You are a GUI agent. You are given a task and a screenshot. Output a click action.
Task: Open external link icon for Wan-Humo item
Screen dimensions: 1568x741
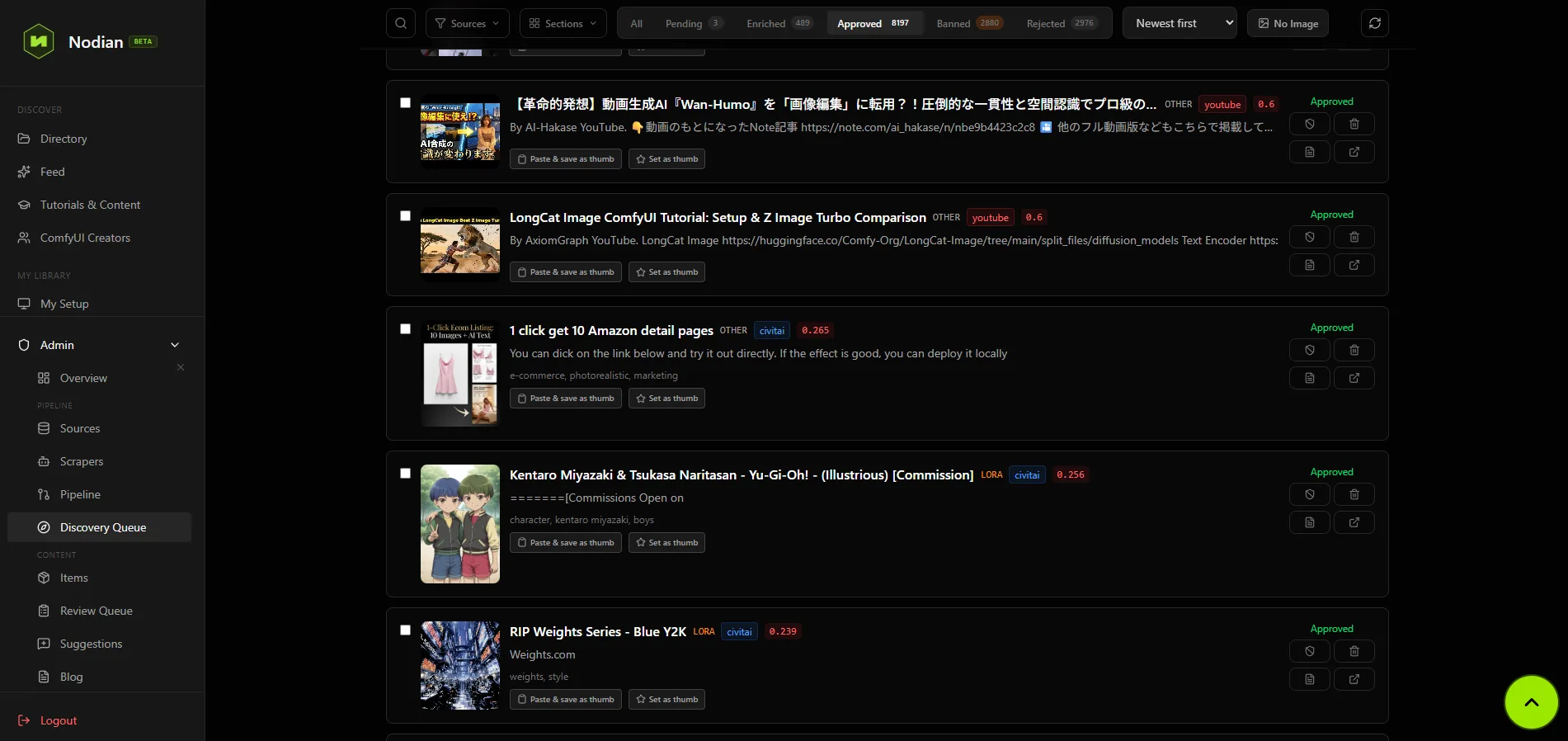tap(1354, 152)
